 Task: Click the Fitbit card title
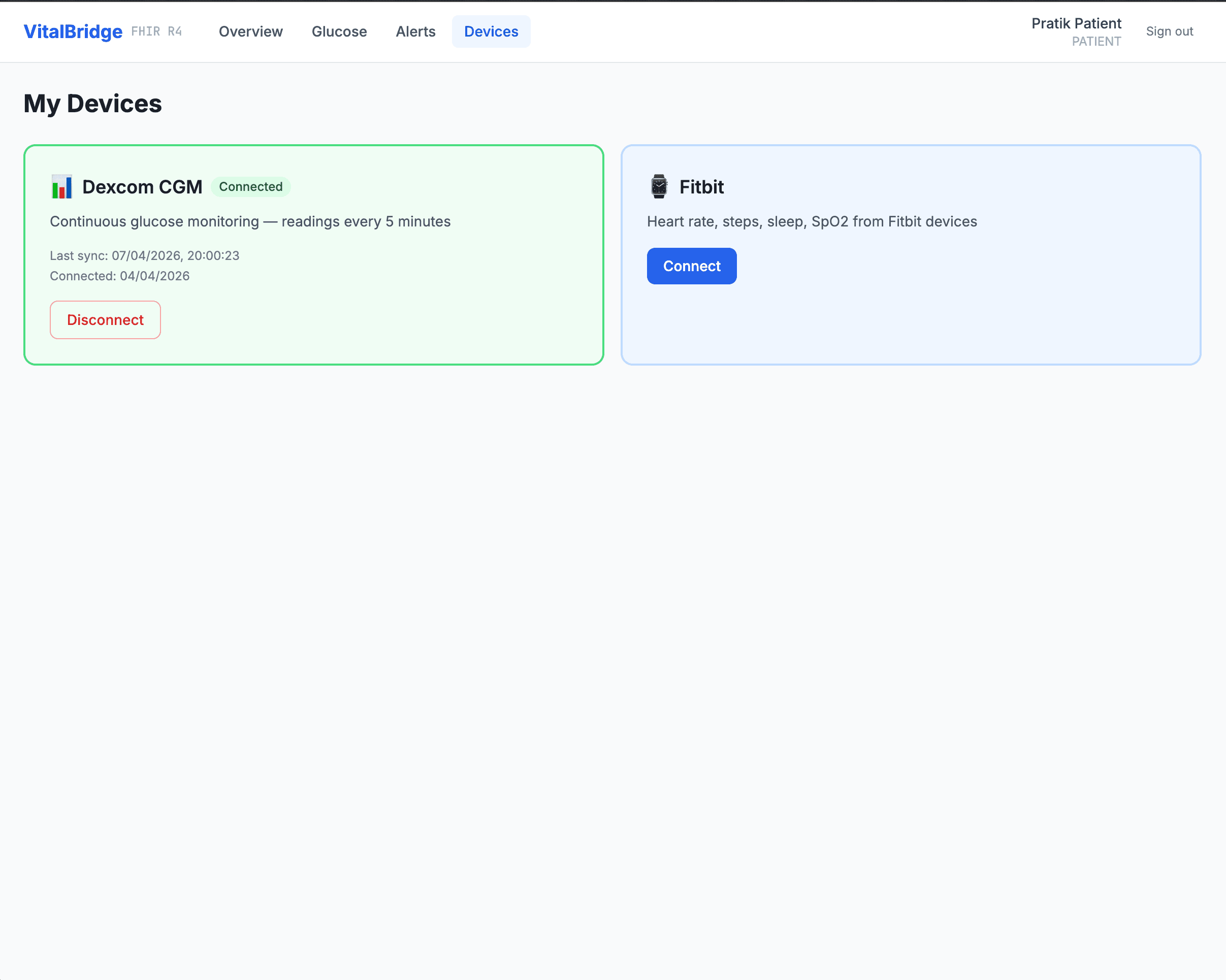(701, 187)
